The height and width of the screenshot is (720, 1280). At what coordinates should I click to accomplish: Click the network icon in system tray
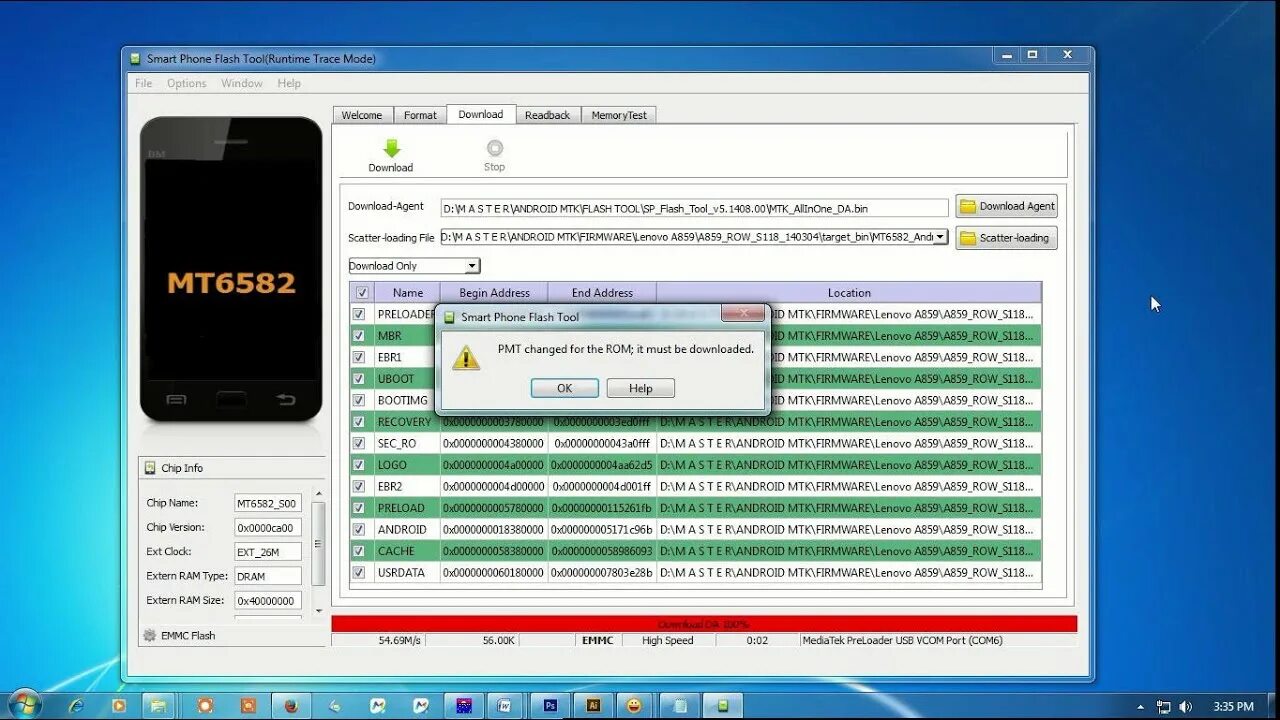1164,706
